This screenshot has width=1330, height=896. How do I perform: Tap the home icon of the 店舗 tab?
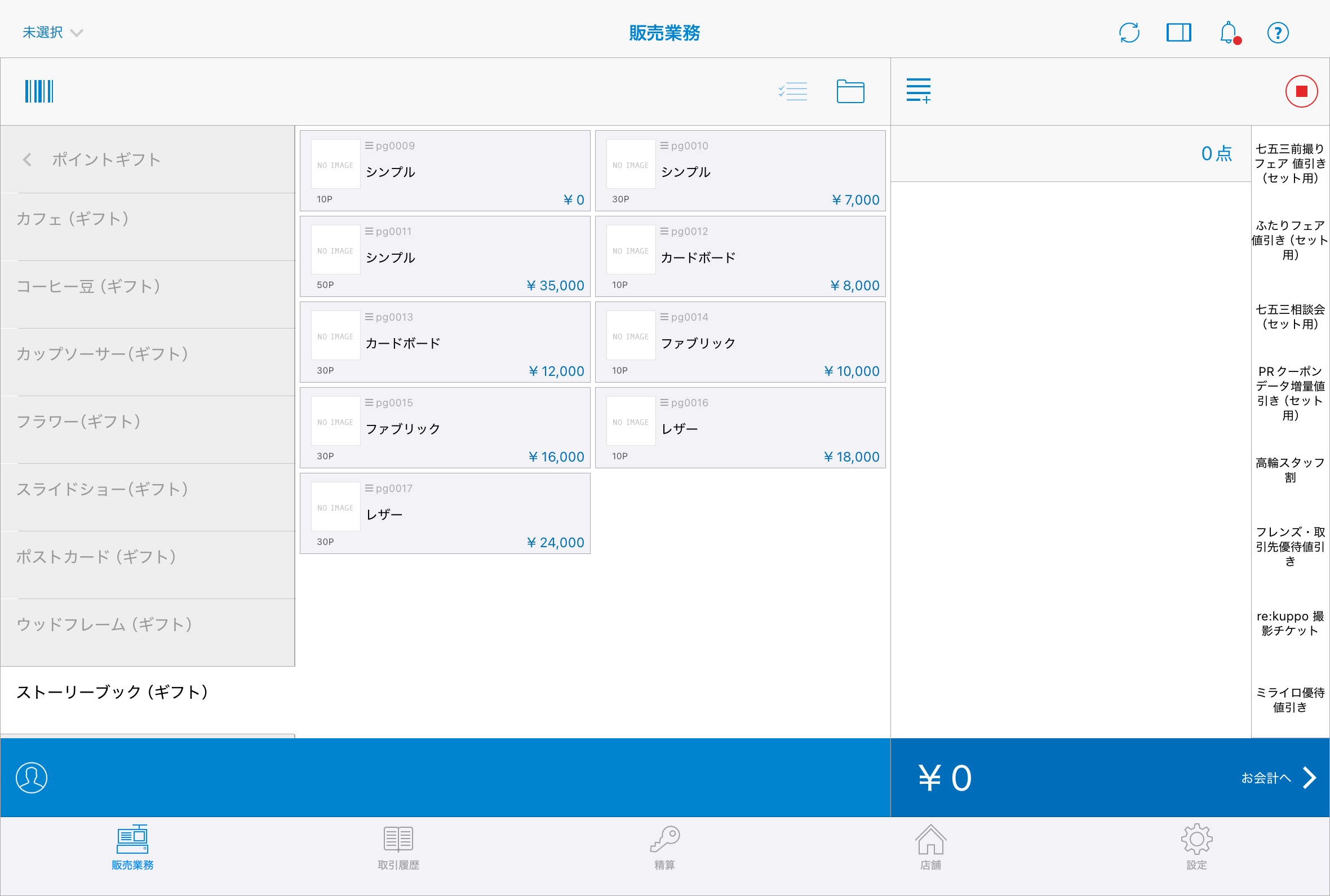pos(930,839)
